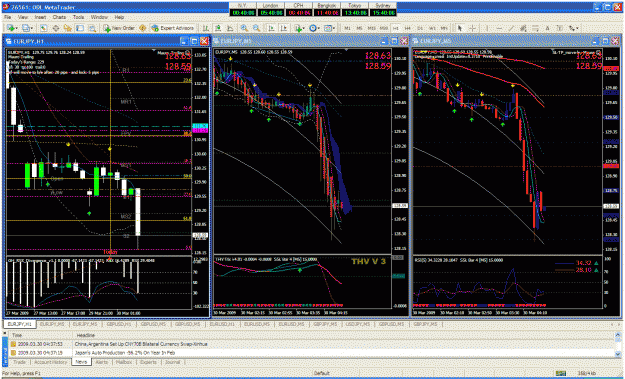Zoom out on the chart

256,28
